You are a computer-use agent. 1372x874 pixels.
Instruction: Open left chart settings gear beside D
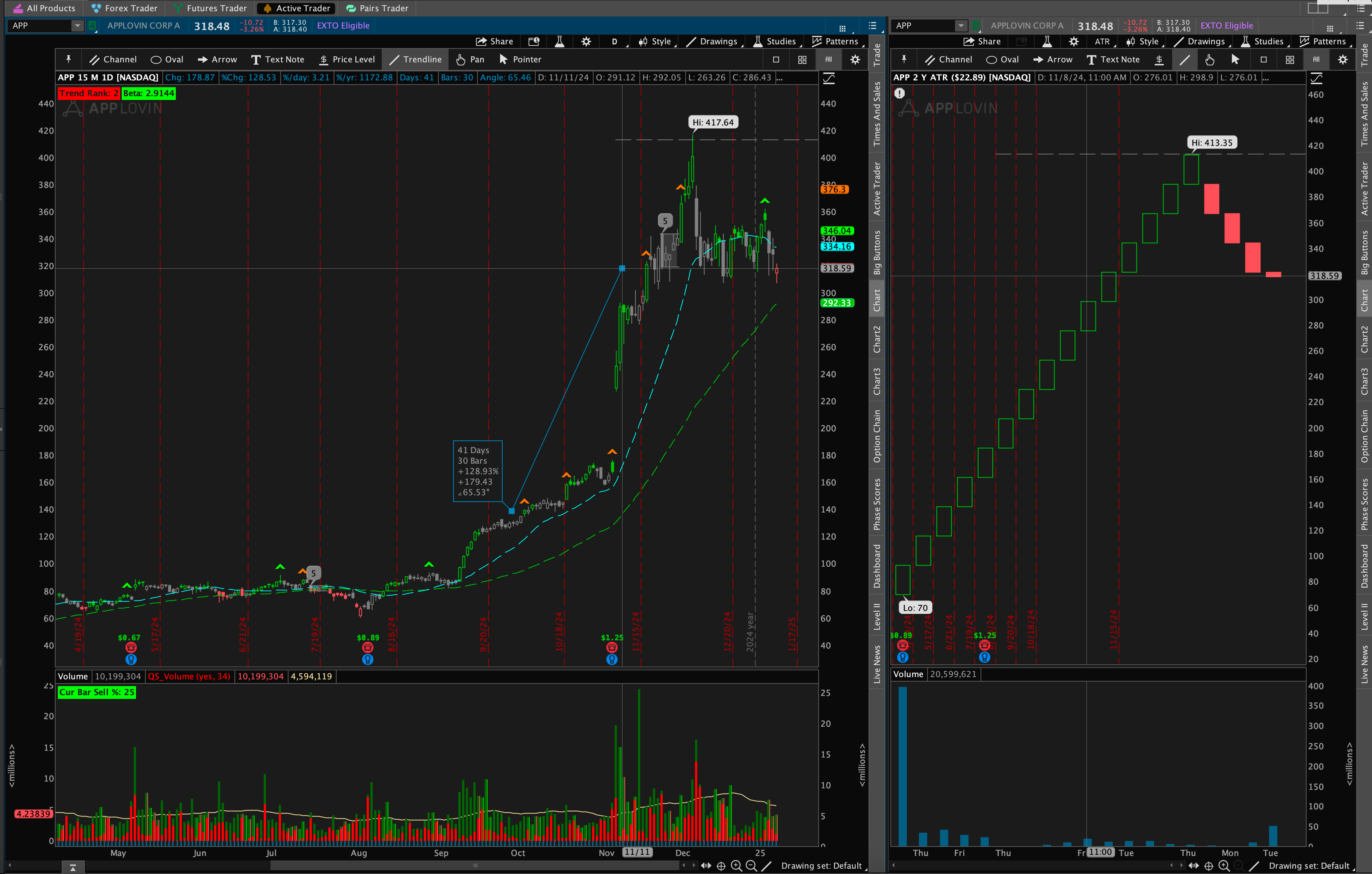[x=586, y=42]
